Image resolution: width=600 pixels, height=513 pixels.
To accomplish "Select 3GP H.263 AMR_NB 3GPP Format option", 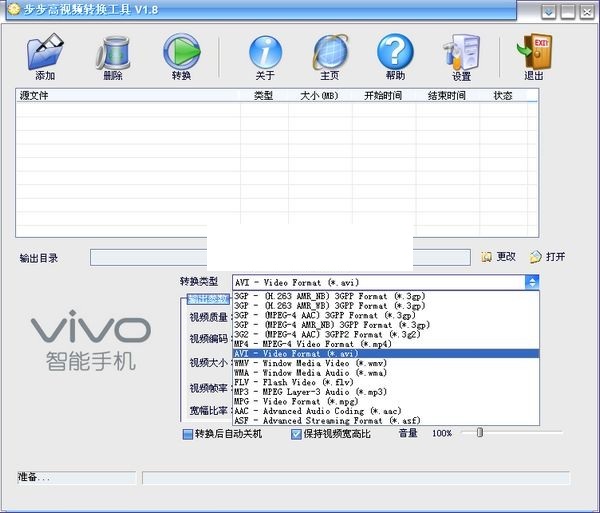I will [x=386, y=296].
